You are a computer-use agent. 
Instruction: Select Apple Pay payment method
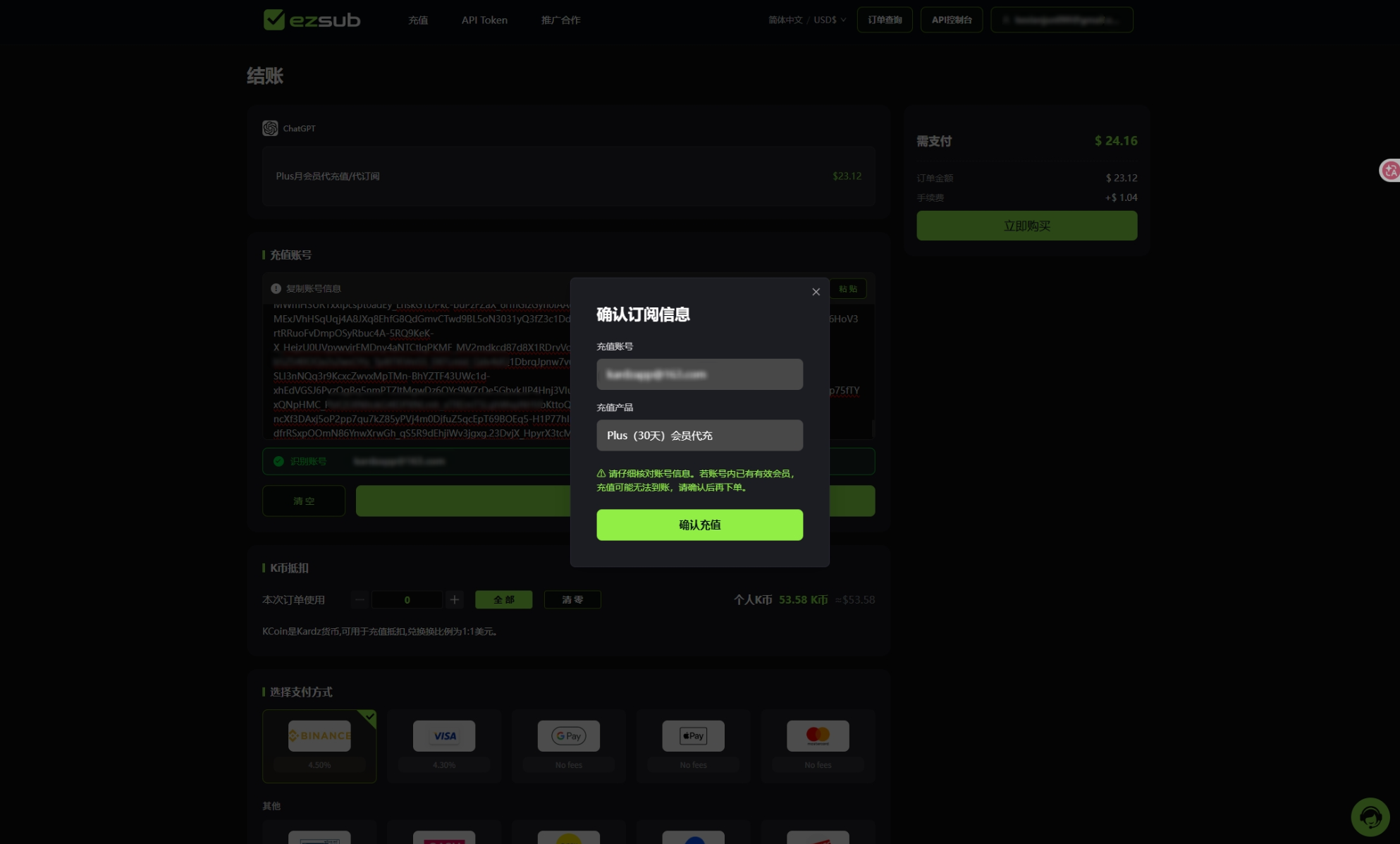693,746
